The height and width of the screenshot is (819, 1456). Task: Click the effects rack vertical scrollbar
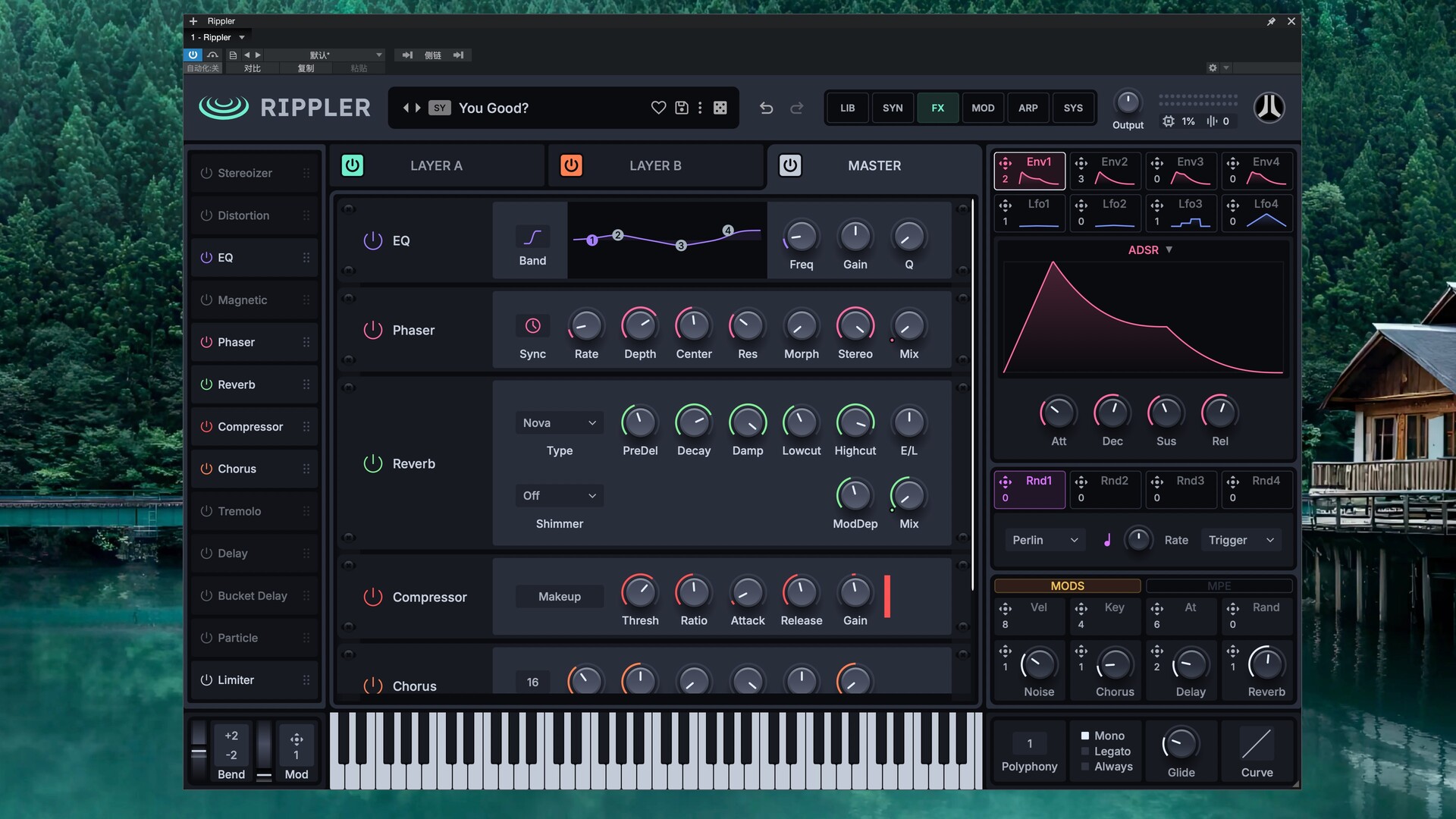tap(972, 394)
